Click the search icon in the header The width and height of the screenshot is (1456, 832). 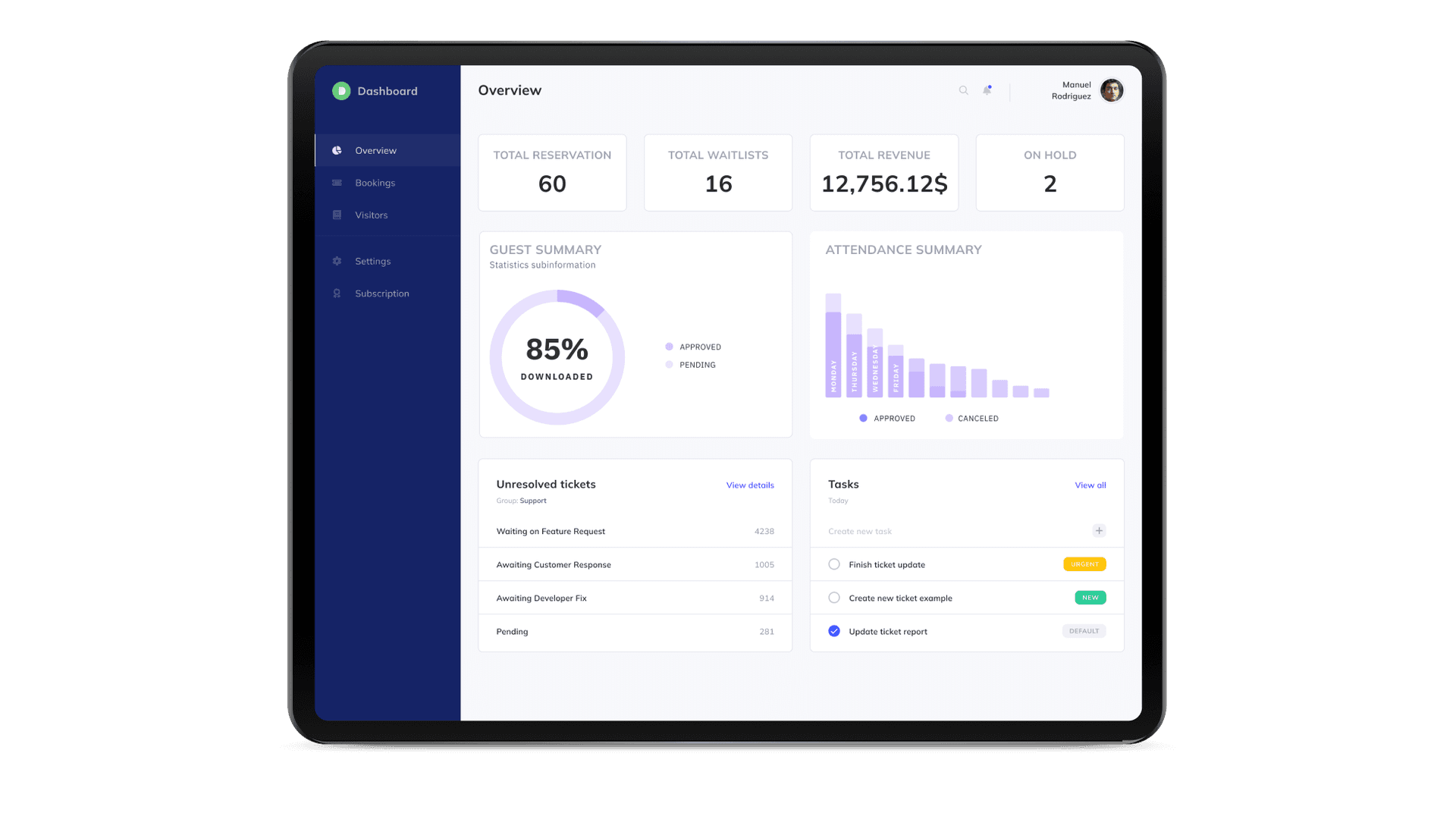click(963, 90)
